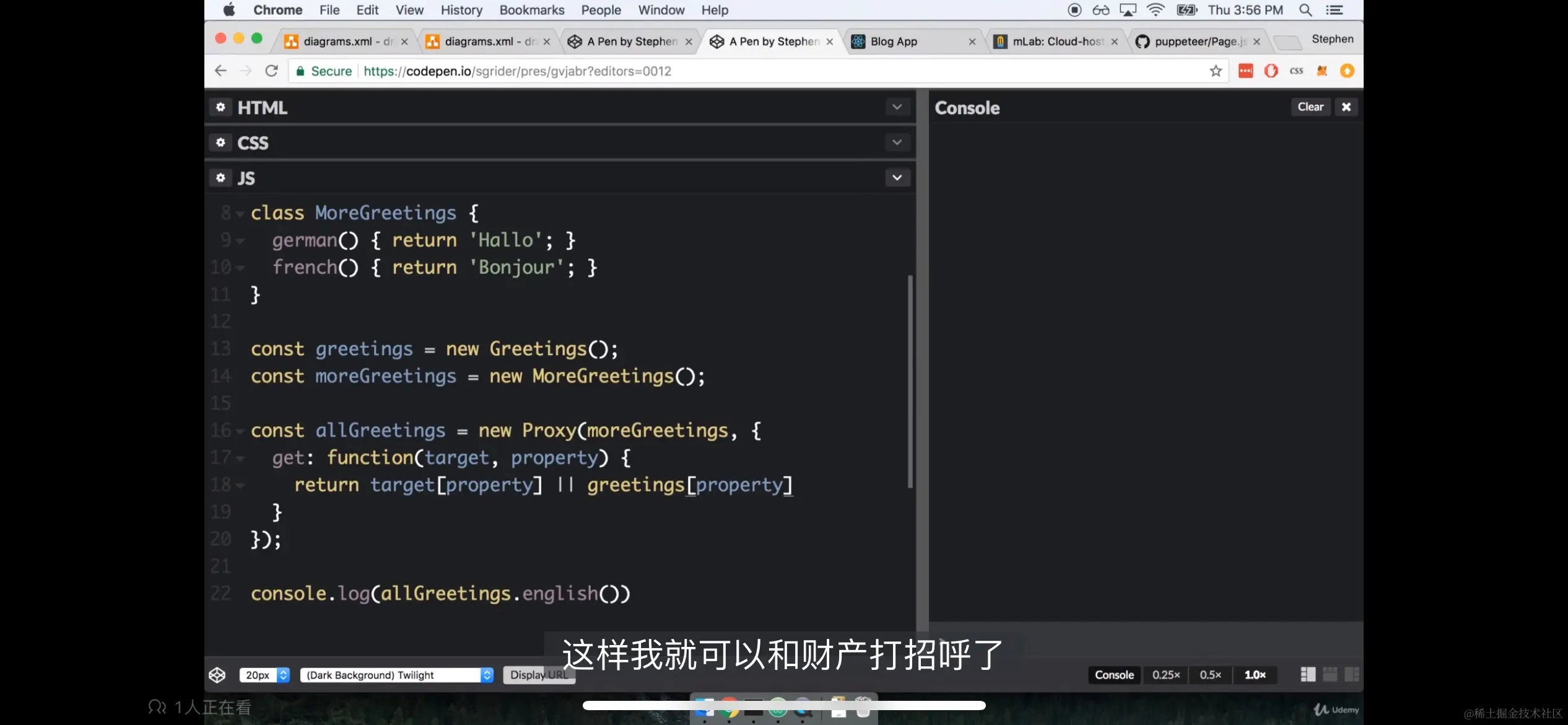Bookmark page with the star icon

[x=1216, y=71]
